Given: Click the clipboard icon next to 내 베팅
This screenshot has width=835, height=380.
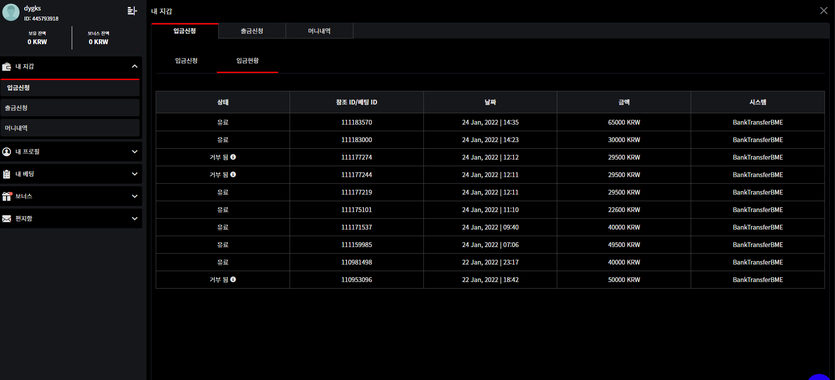Looking at the screenshot, I should 6,174.
